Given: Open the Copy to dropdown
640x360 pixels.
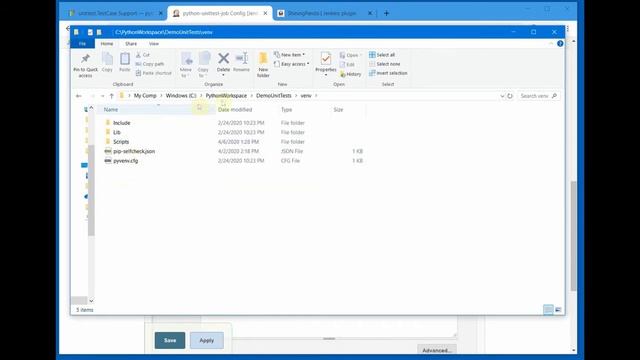Looking at the screenshot, I should coord(204,65).
